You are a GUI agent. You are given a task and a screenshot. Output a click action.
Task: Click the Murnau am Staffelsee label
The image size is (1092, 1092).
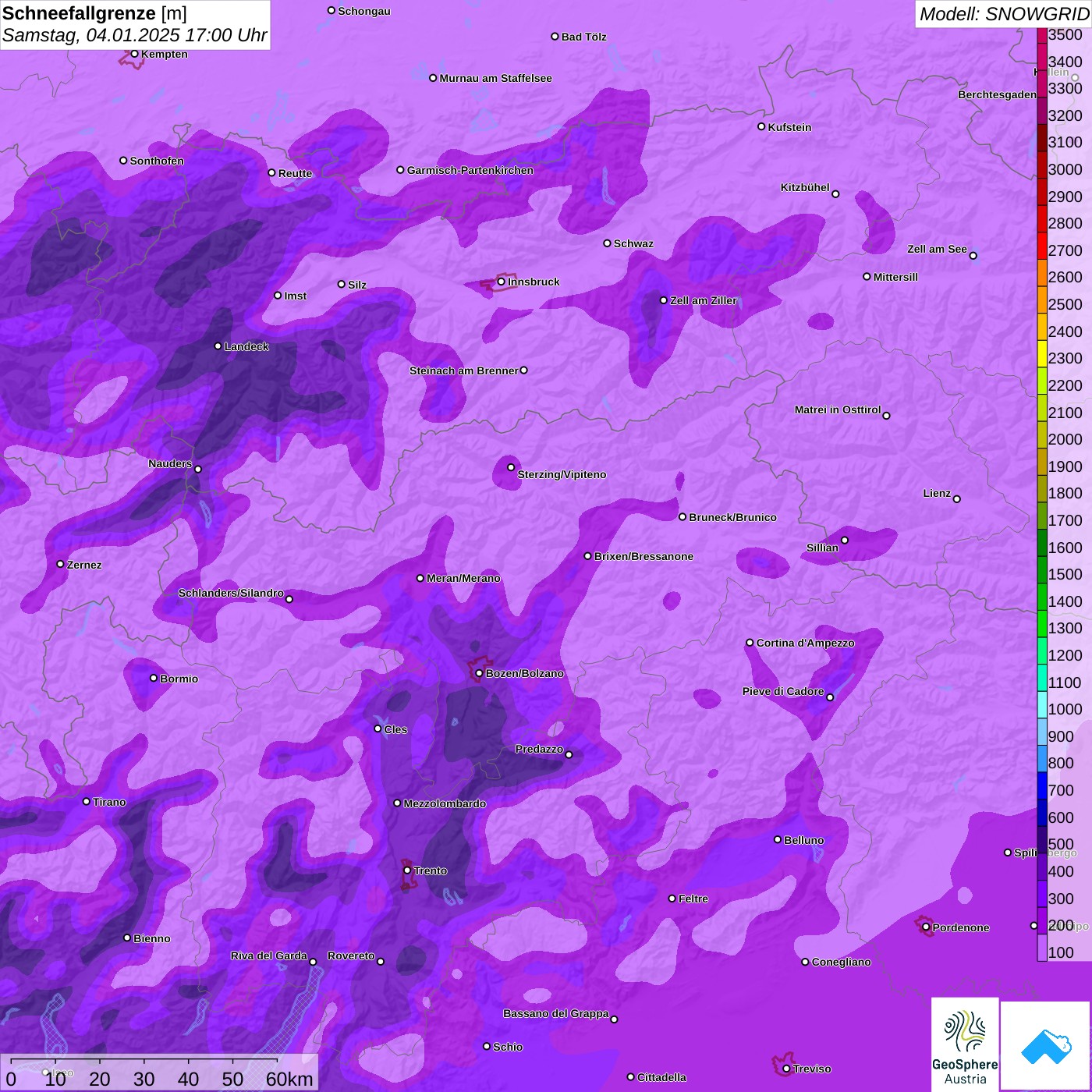click(495, 78)
